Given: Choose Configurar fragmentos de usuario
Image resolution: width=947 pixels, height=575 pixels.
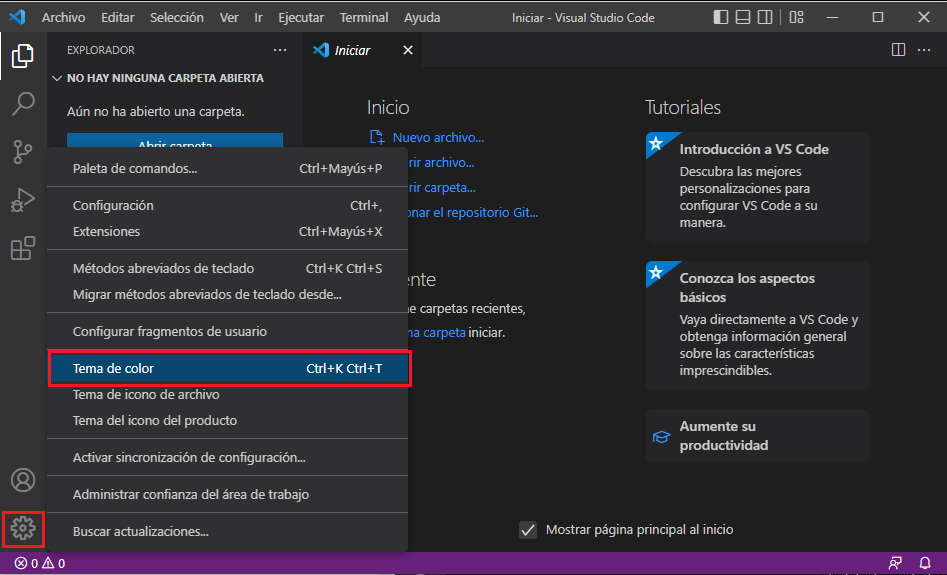Looking at the screenshot, I should 227,331.
